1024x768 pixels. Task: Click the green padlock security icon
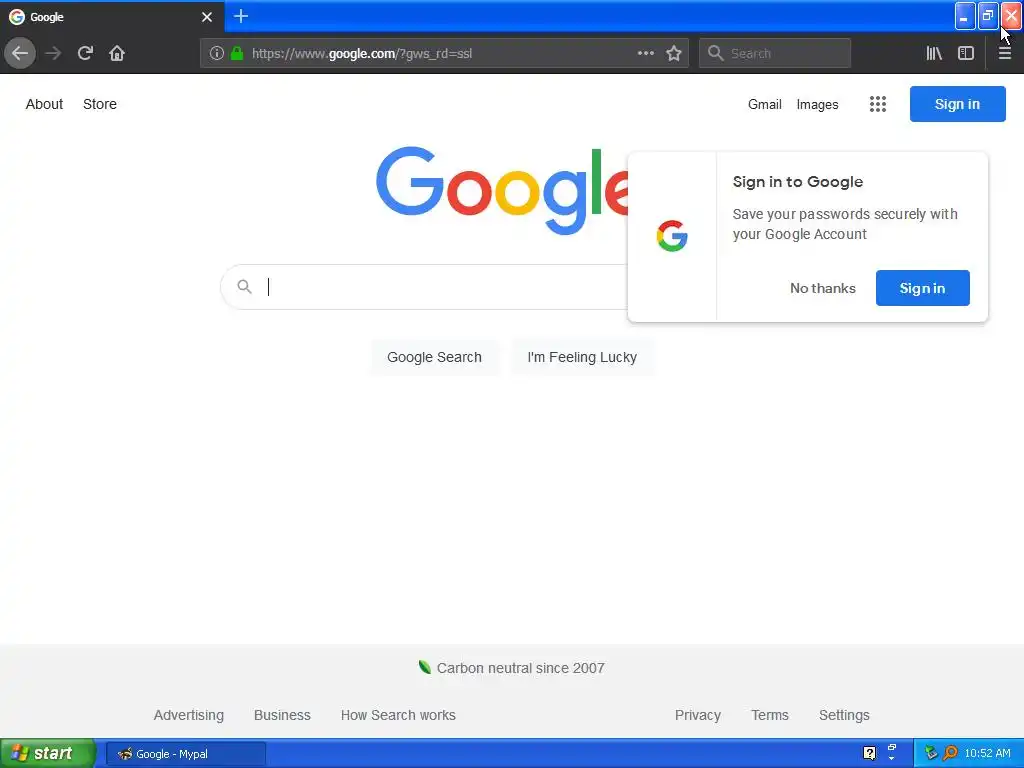coord(237,54)
